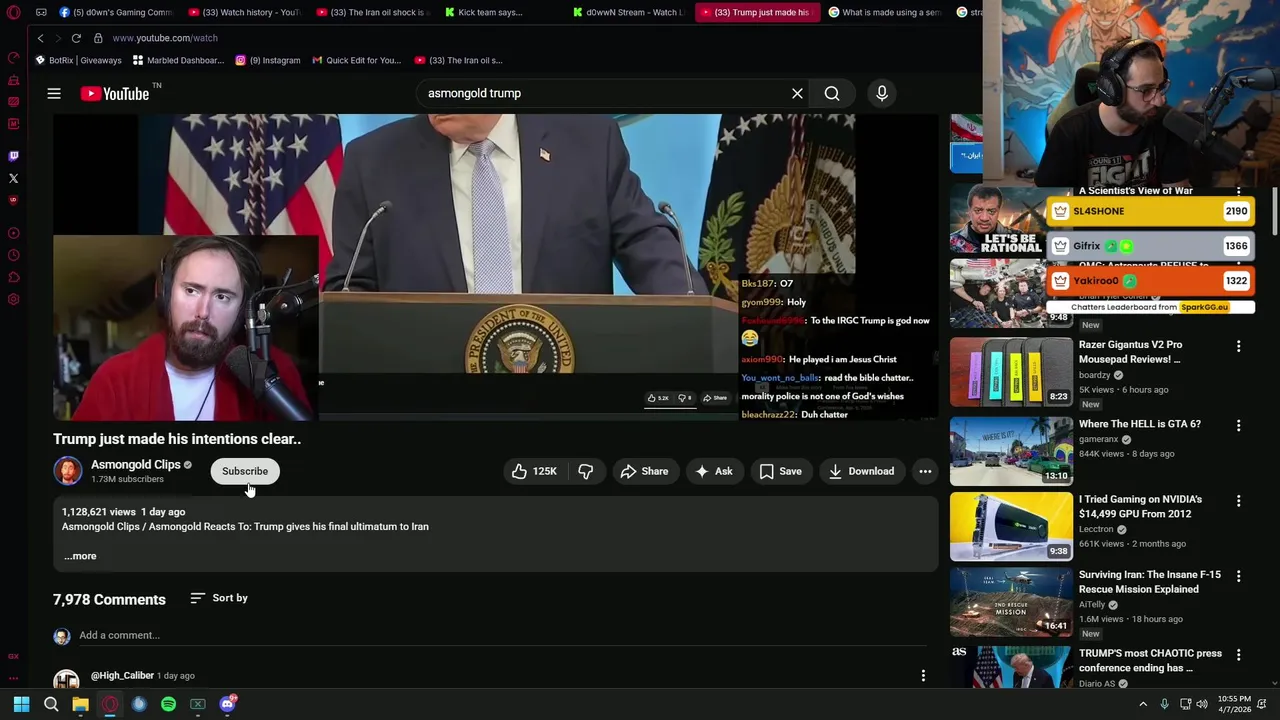1280x720 pixels.
Task: Open Quick Edit for You Gmail bookmark
Action: (356, 60)
